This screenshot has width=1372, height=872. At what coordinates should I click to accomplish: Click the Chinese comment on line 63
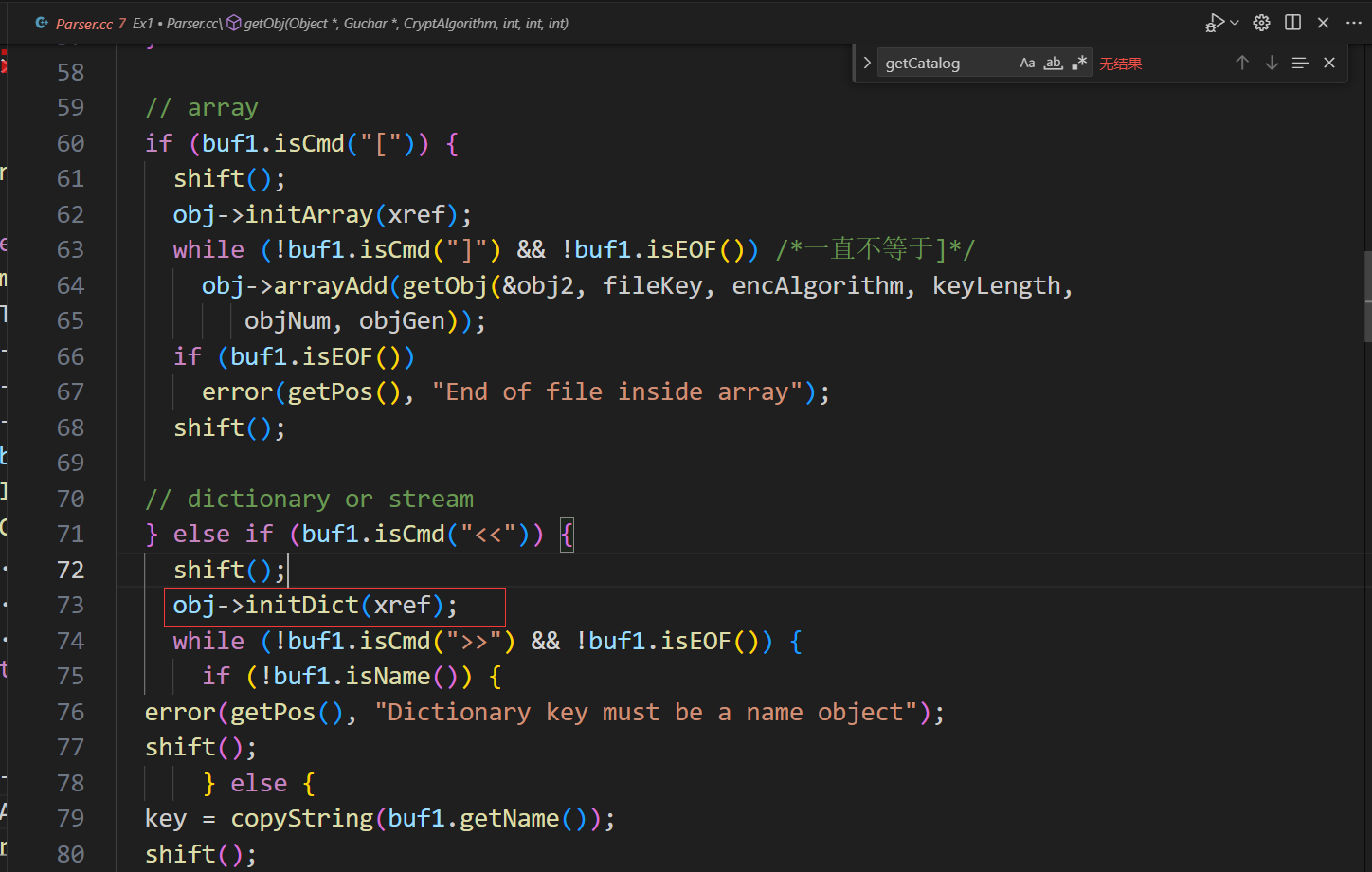point(875,249)
